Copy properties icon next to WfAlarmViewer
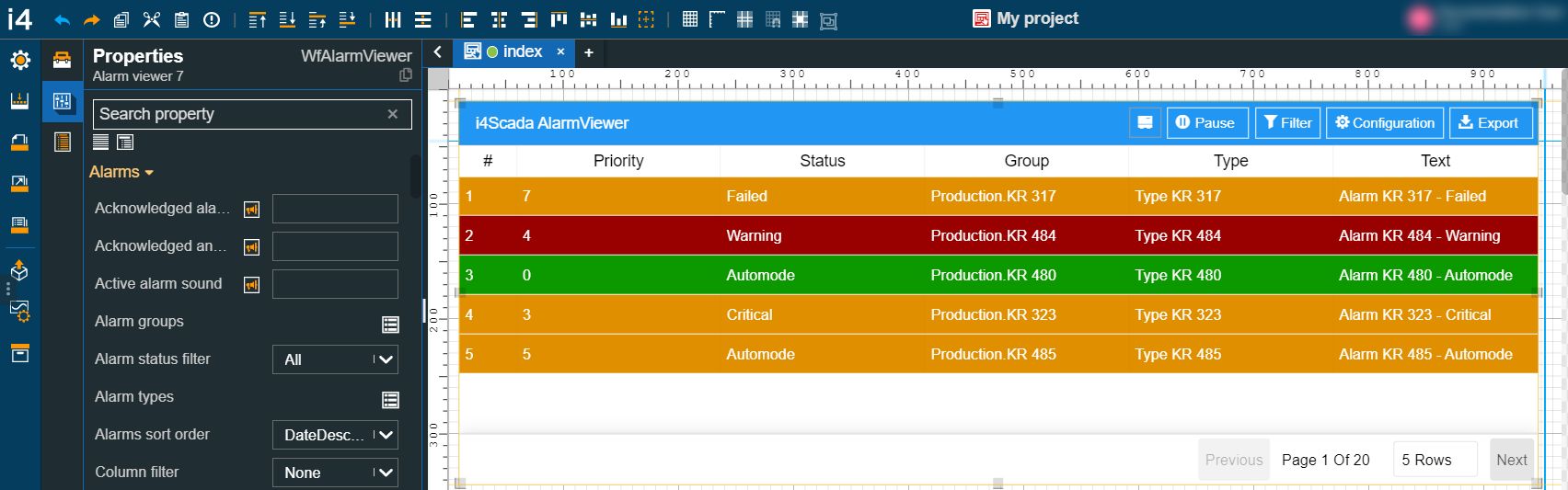Viewport: 1568px width, 490px height. (x=406, y=75)
